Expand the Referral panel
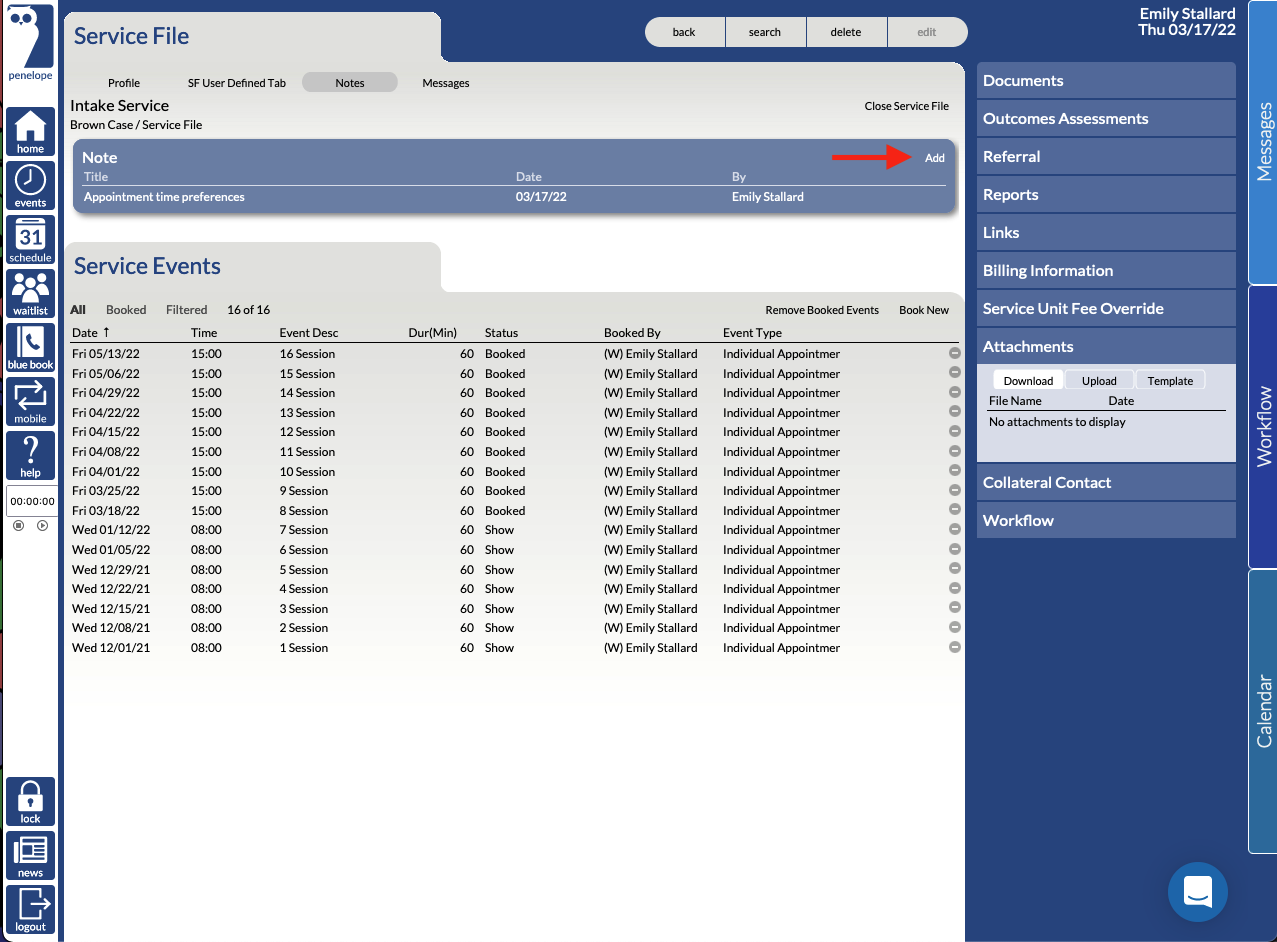 (1106, 157)
